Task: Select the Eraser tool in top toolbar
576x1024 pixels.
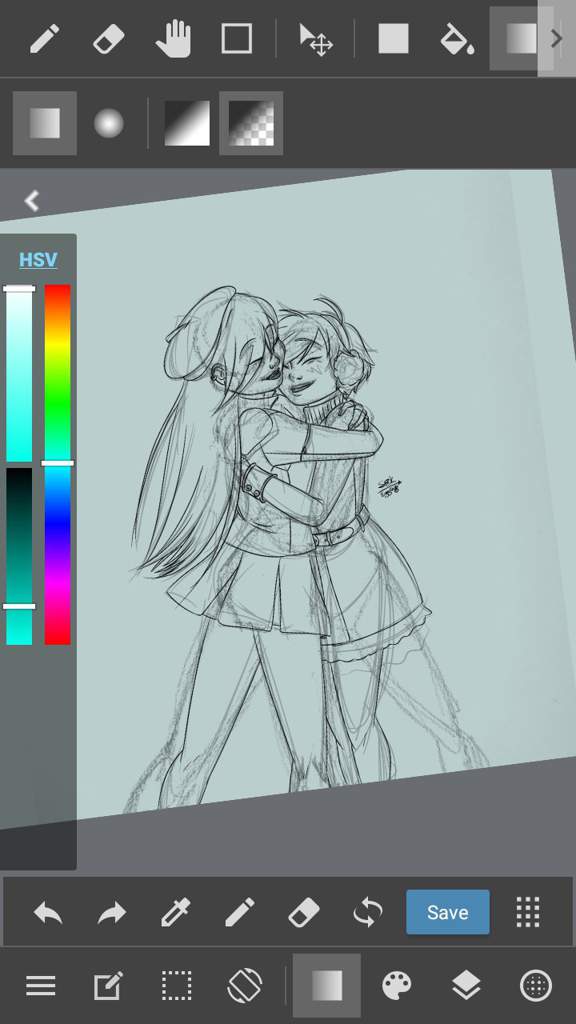Action: click(108, 39)
